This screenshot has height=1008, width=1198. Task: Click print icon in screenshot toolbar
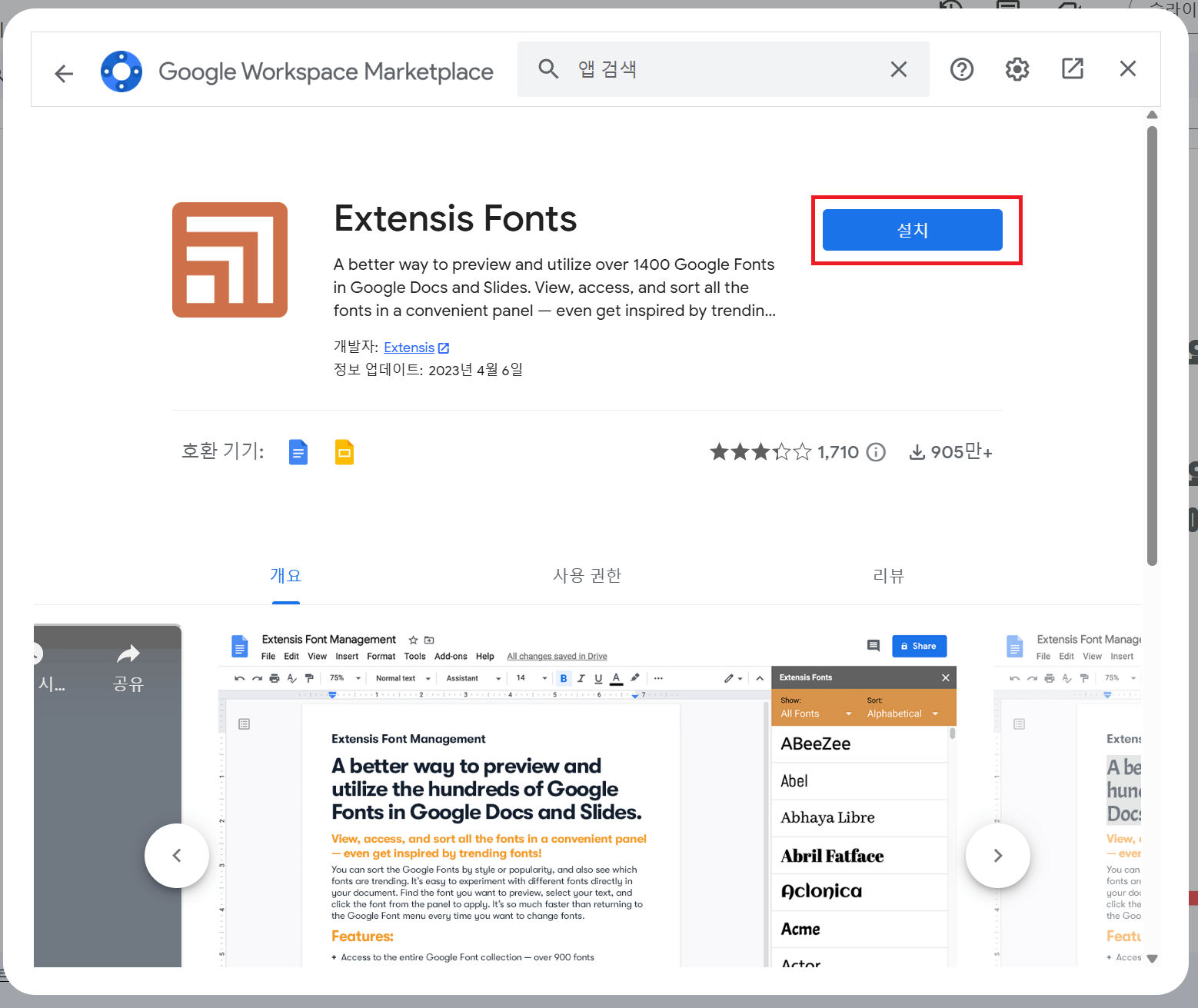tap(275, 678)
